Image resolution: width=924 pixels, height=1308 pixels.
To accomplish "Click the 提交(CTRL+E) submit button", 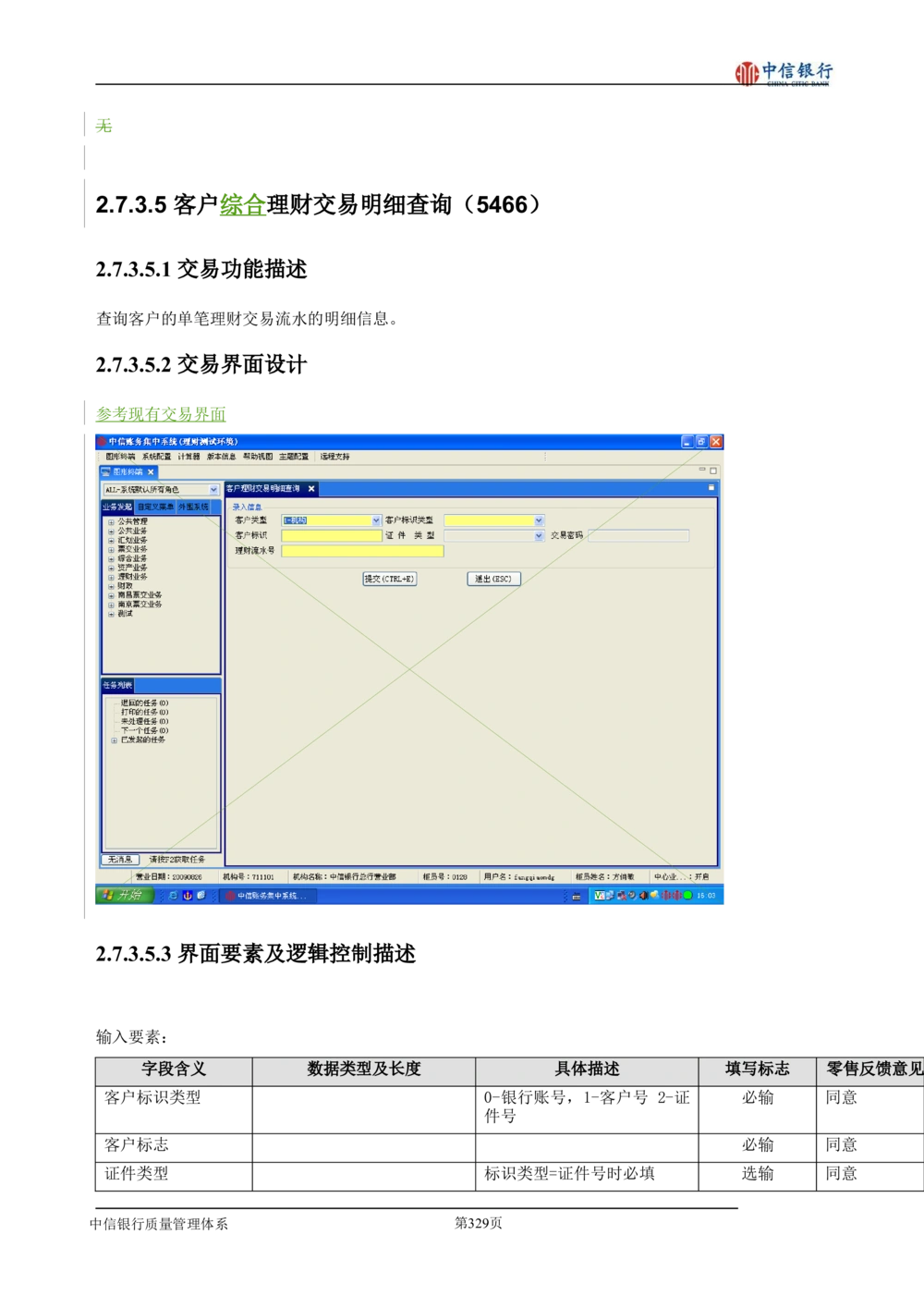I will pyautogui.click(x=389, y=579).
